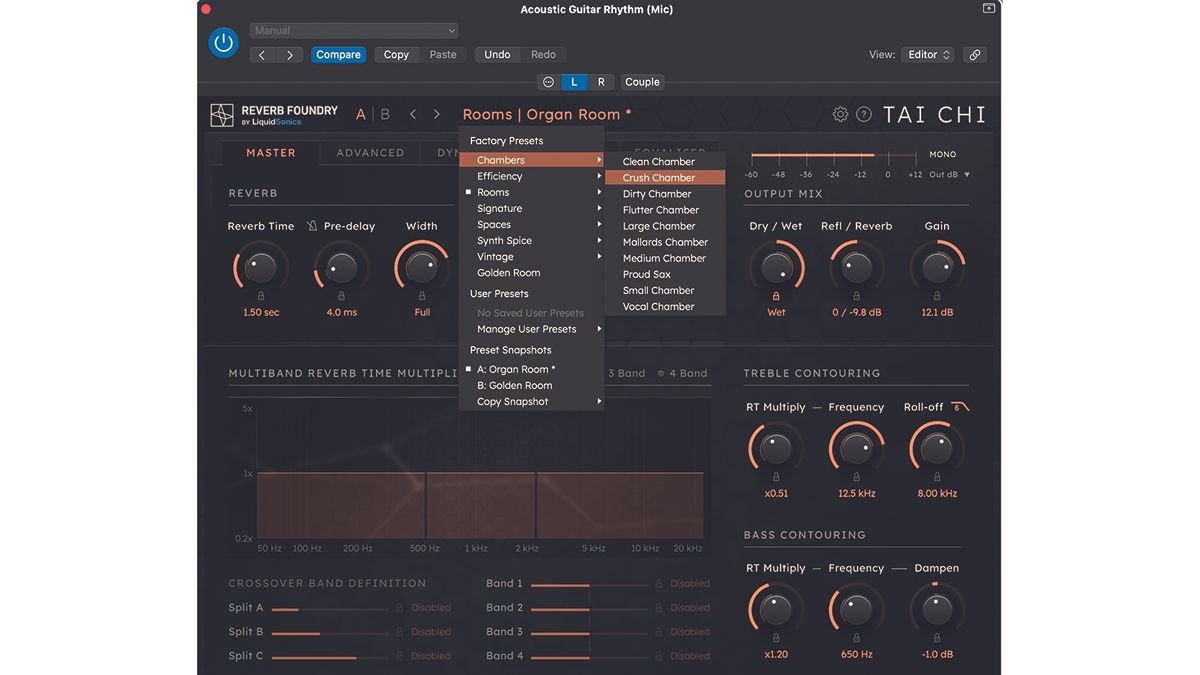The image size is (1200, 675).
Task: Open Tai Chi settings via the gear icon
Action: [841, 114]
